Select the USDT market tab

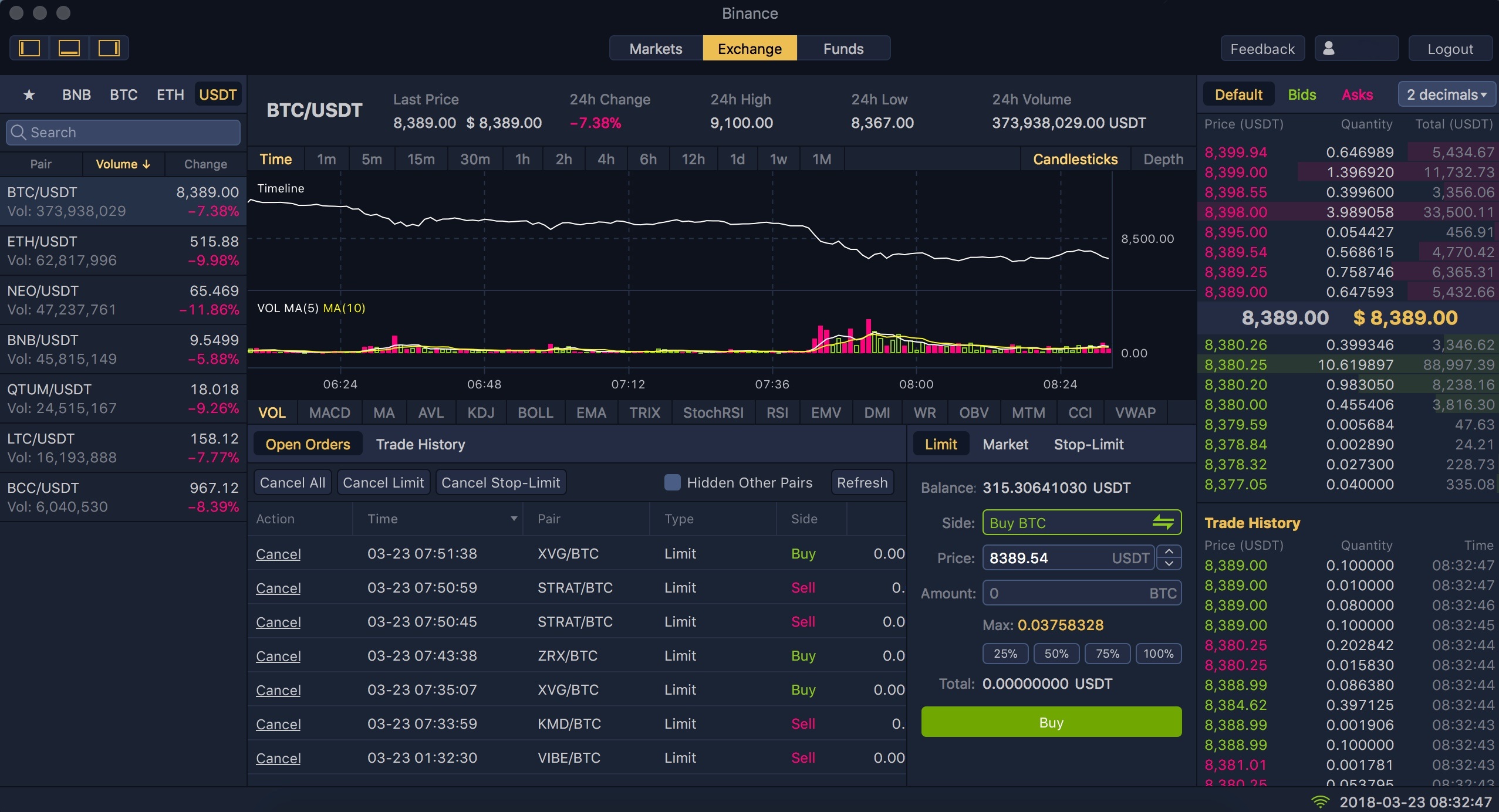pyautogui.click(x=218, y=94)
